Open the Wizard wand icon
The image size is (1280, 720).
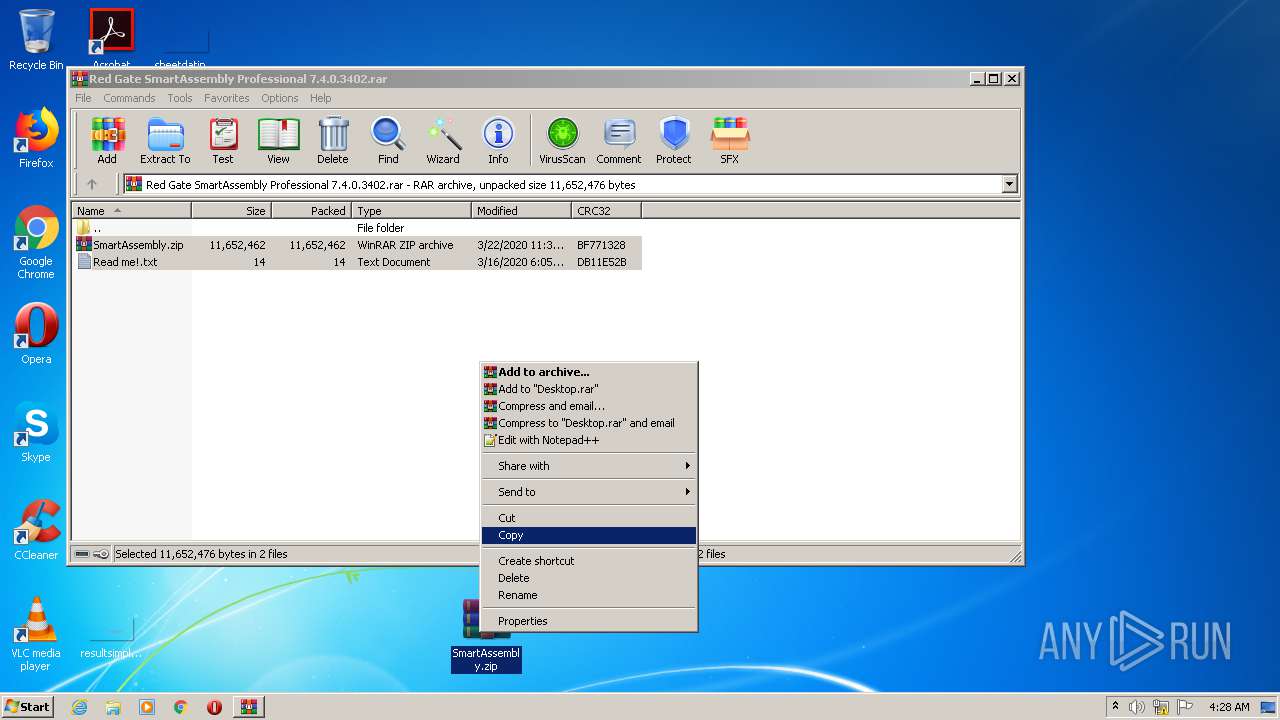[443, 141]
